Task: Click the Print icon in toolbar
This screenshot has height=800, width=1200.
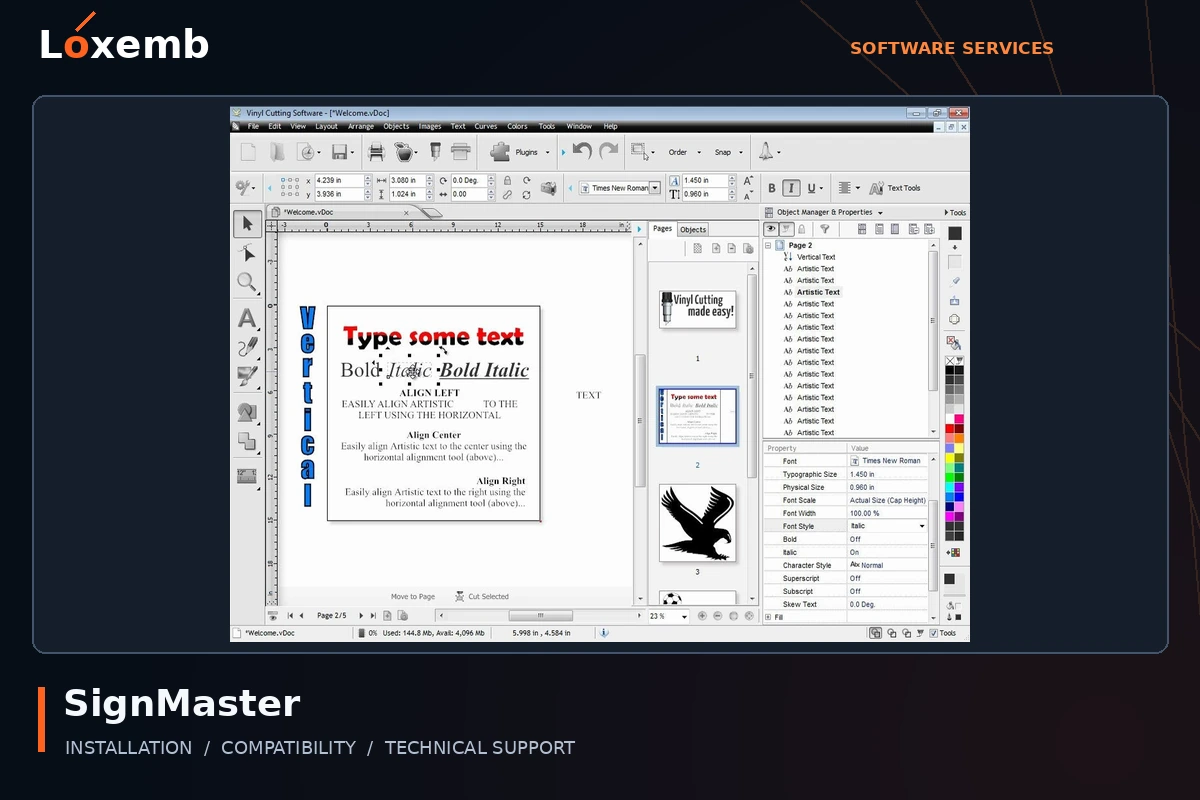Action: coord(376,152)
